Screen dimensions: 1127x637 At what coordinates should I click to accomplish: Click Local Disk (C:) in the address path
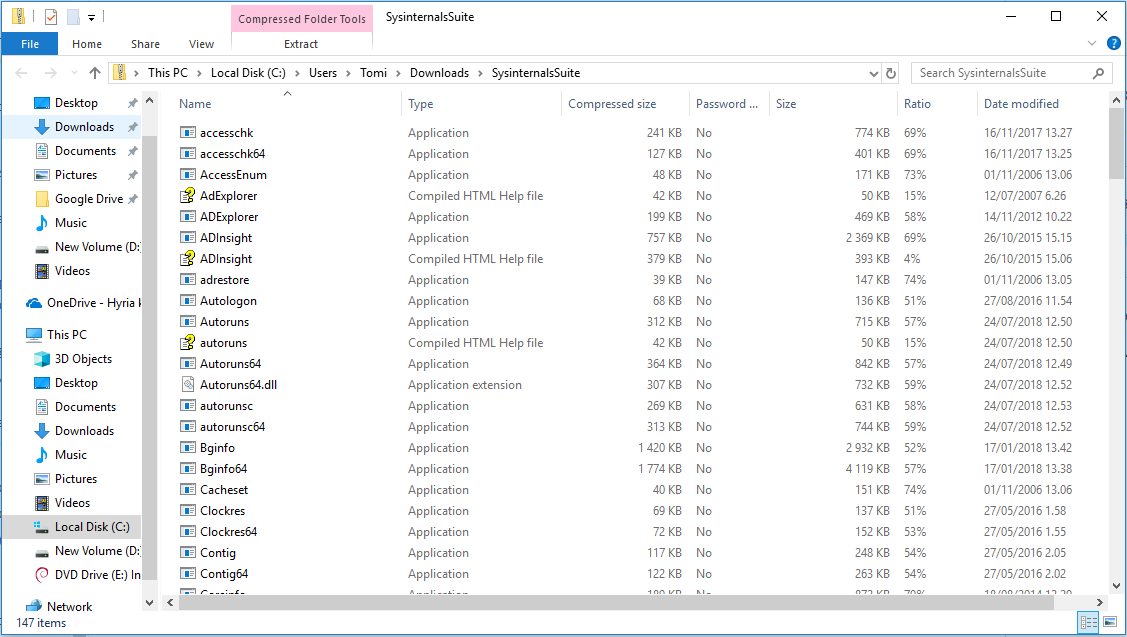pos(248,73)
